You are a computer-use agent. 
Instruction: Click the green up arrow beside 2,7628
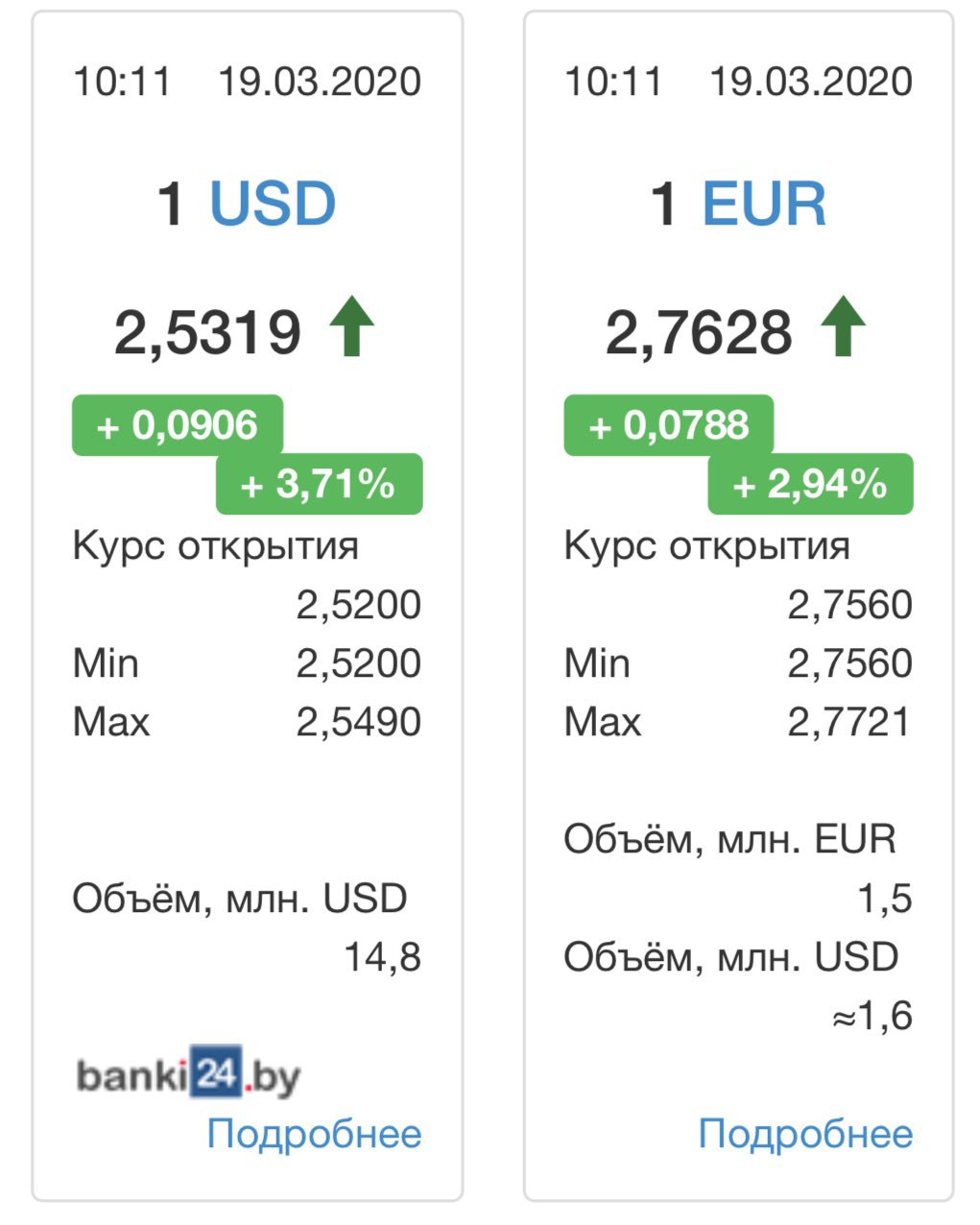click(x=843, y=326)
